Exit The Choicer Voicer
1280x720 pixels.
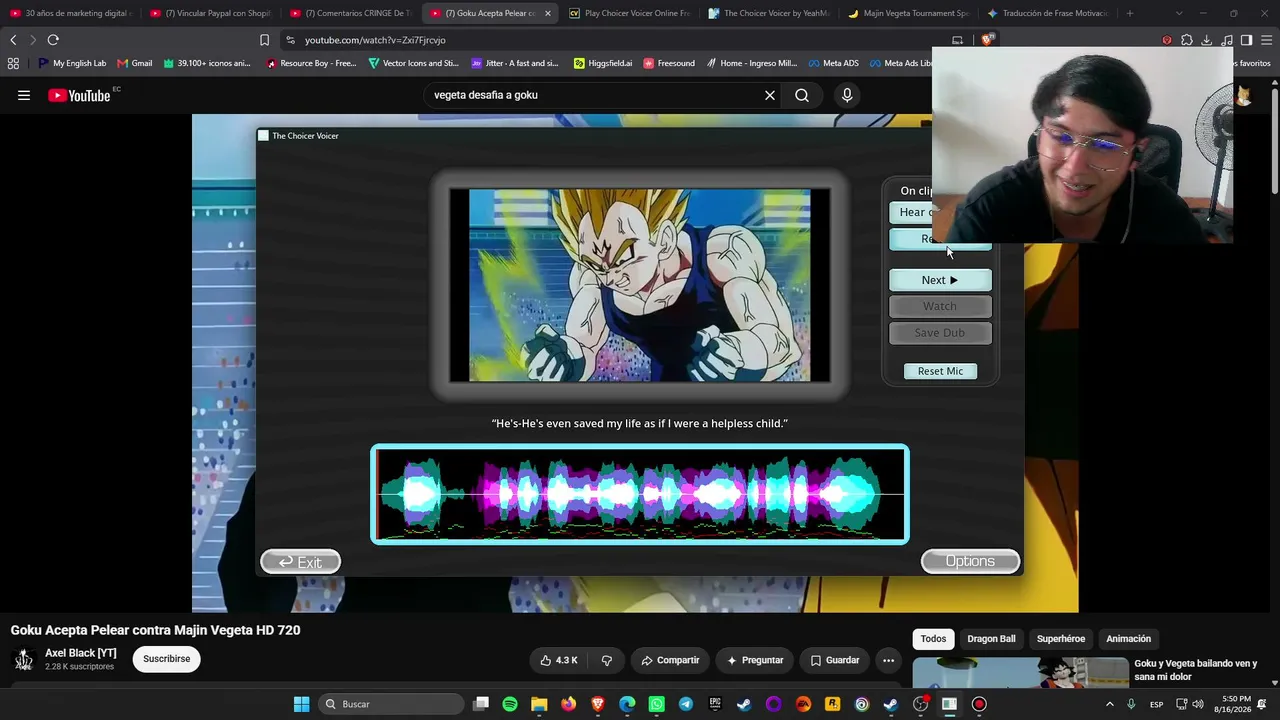click(x=300, y=562)
